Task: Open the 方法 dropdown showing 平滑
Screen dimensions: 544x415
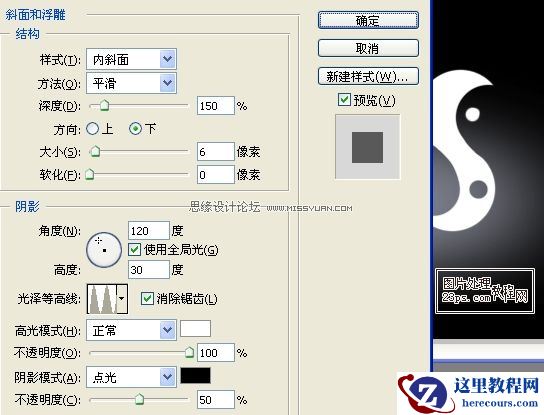Action: [131, 83]
